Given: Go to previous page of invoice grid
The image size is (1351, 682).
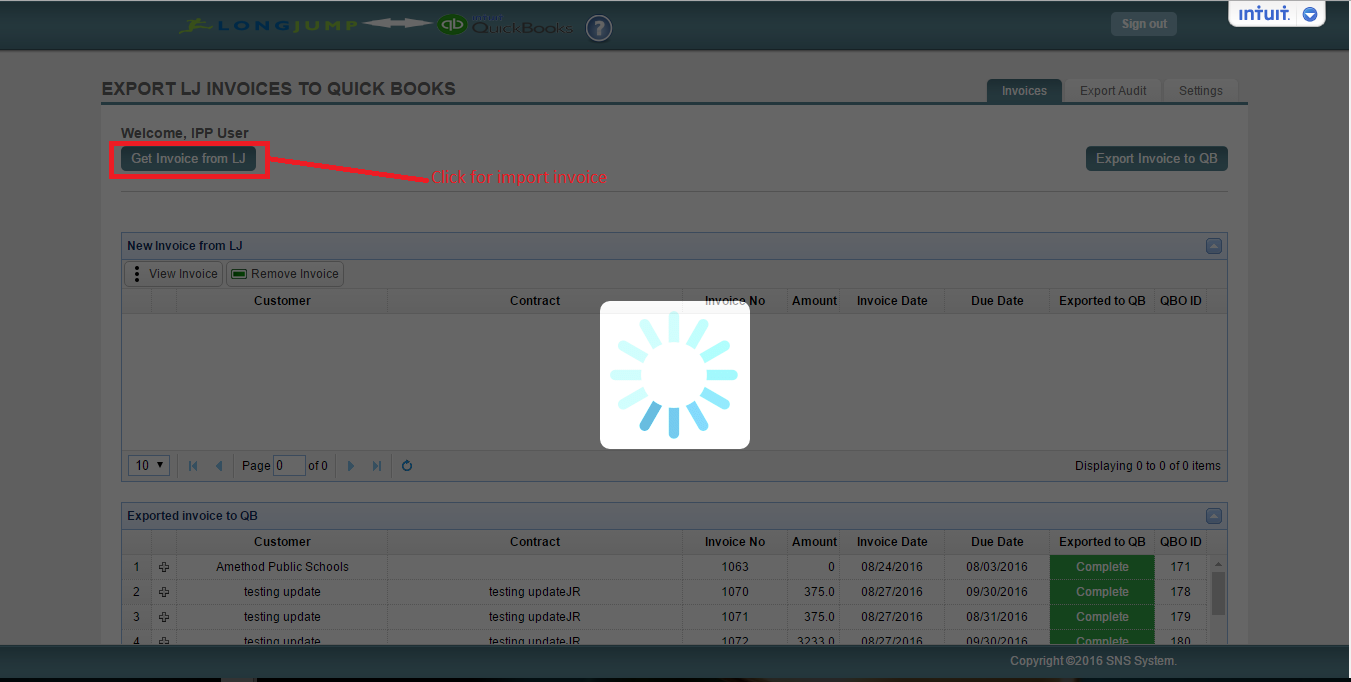Looking at the screenshot, I should [x=219, y=466].
